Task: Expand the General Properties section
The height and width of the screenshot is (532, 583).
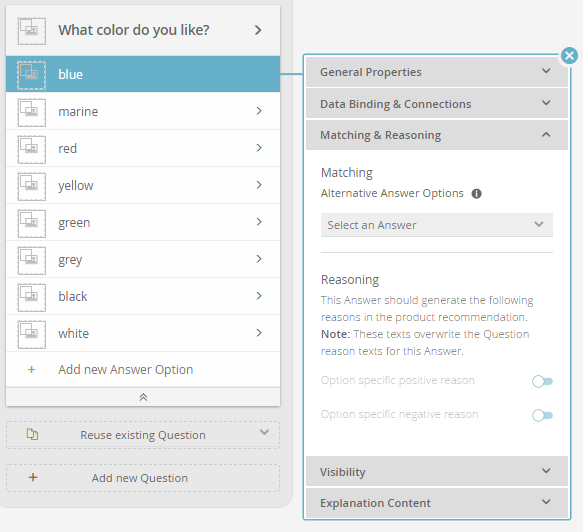Action: 437,72
